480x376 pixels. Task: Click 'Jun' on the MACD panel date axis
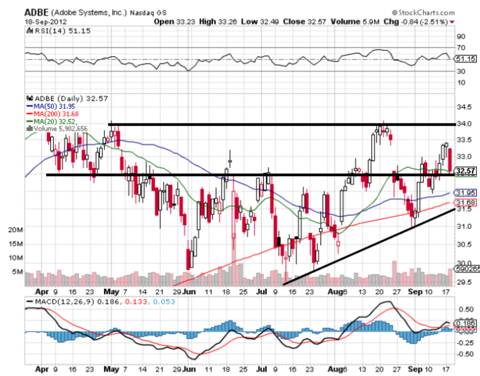pos(189,369)
